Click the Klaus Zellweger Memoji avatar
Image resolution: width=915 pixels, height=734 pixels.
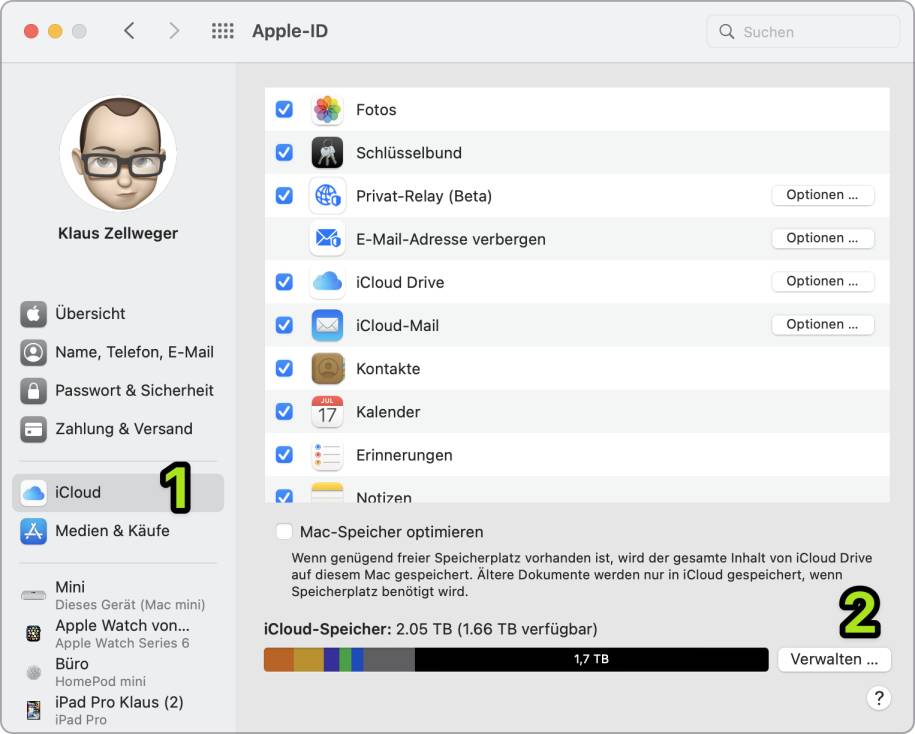(118, 154)
